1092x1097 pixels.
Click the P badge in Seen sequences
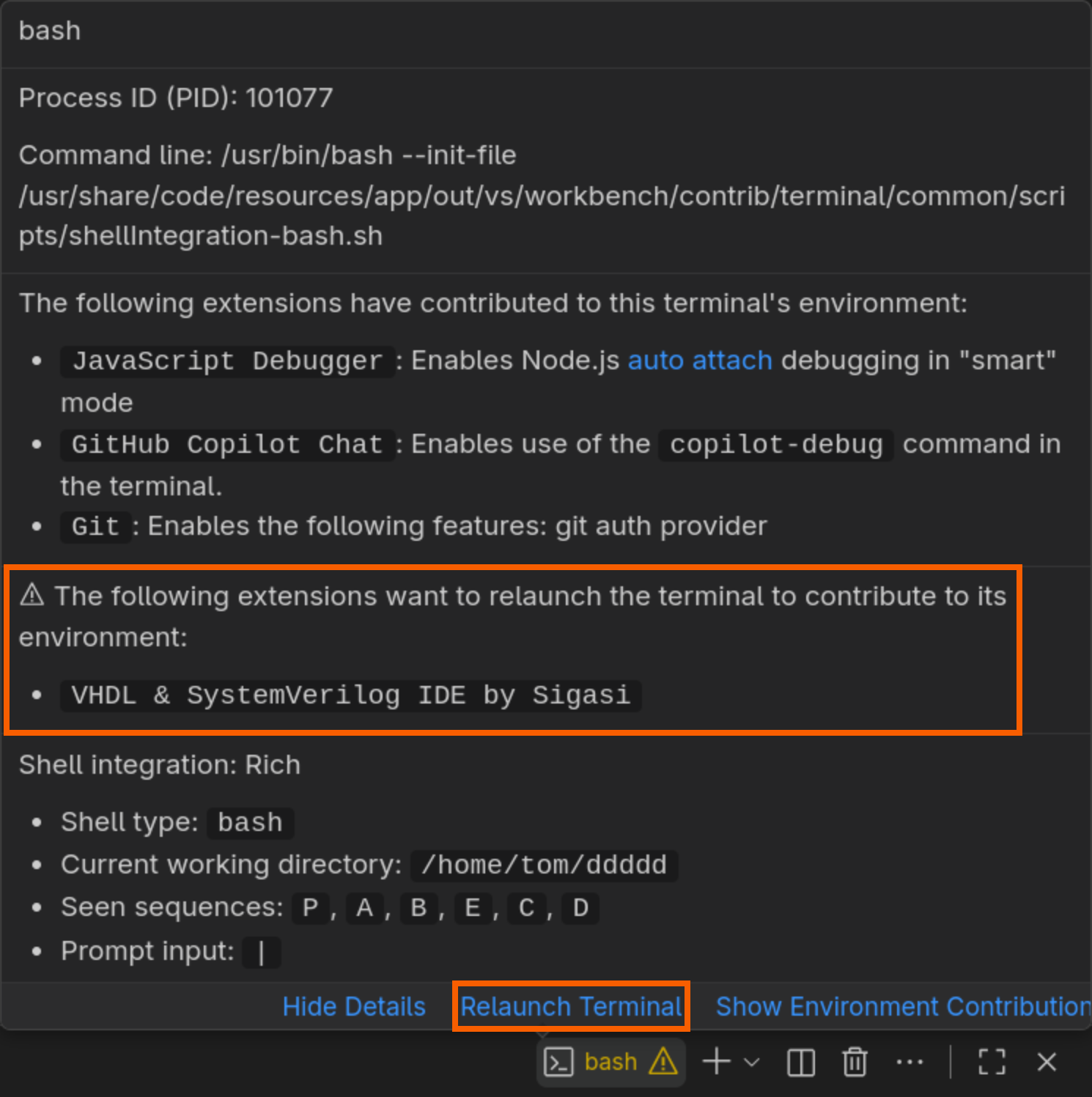click(x=311, y=907)
